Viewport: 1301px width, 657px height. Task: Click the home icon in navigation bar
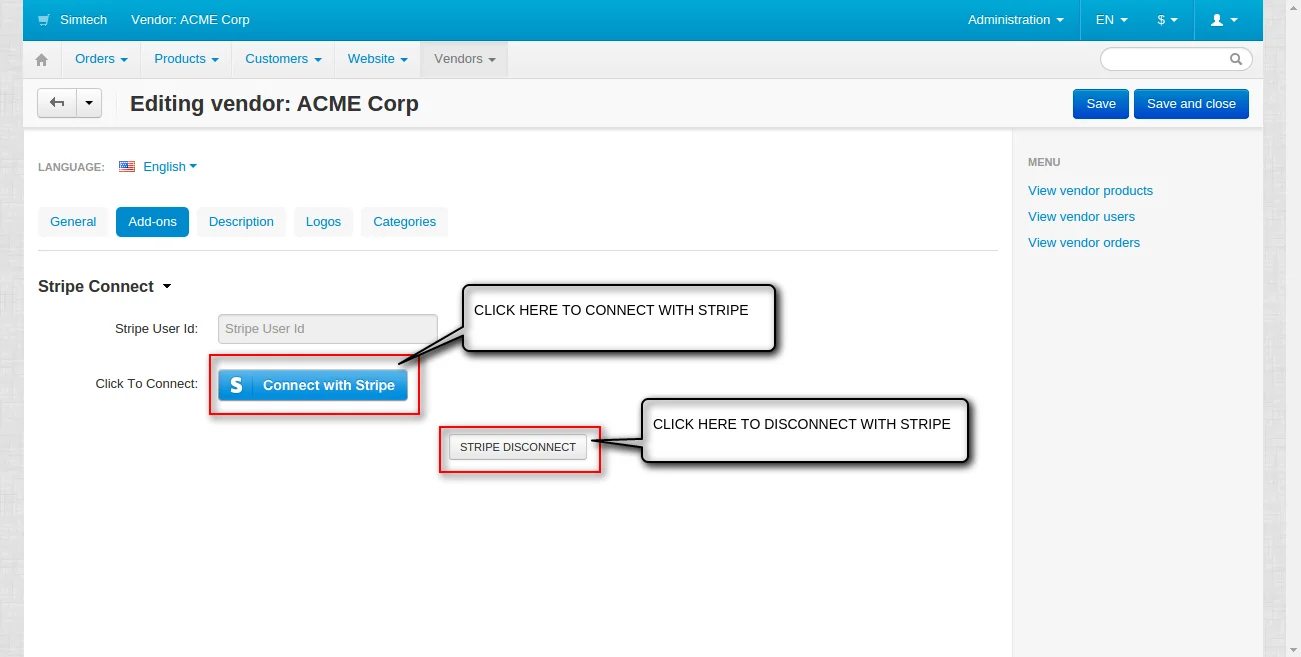(42, 60)
